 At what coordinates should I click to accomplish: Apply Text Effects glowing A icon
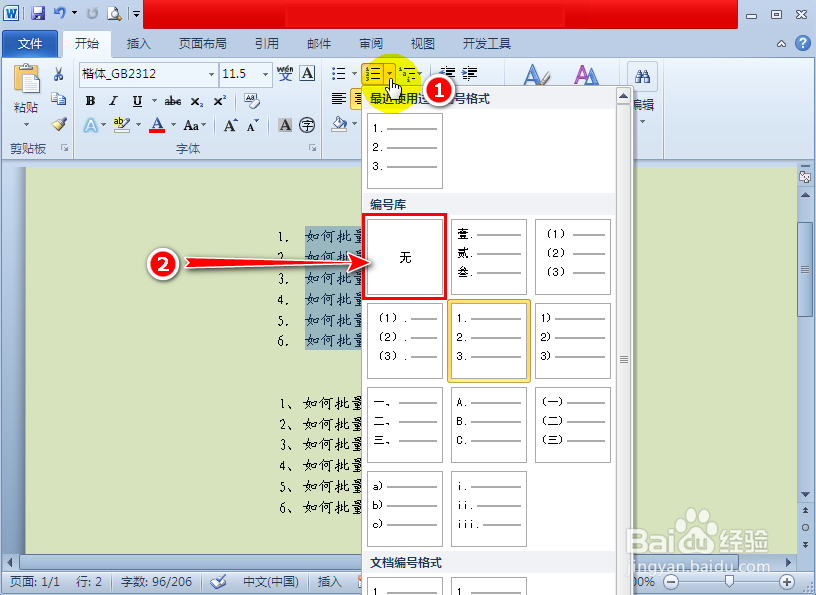coord(91,125)
